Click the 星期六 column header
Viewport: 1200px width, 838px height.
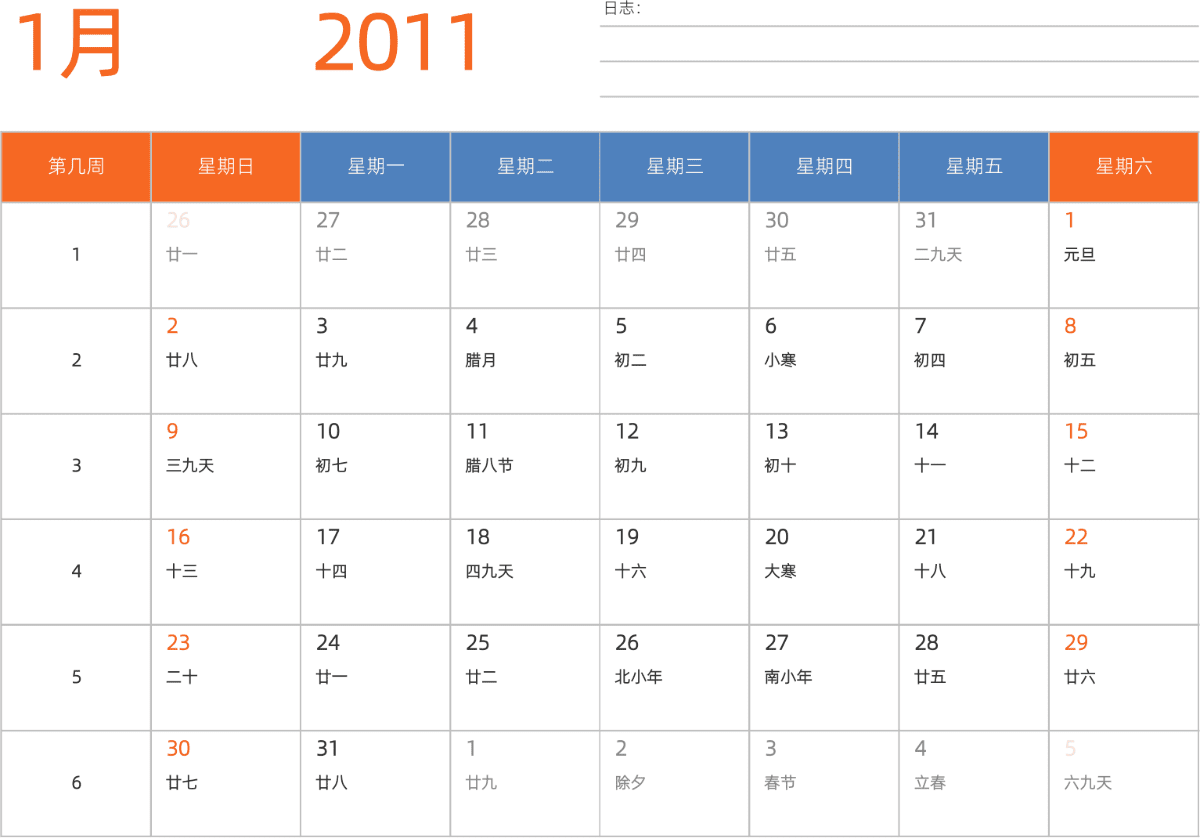1124,167
